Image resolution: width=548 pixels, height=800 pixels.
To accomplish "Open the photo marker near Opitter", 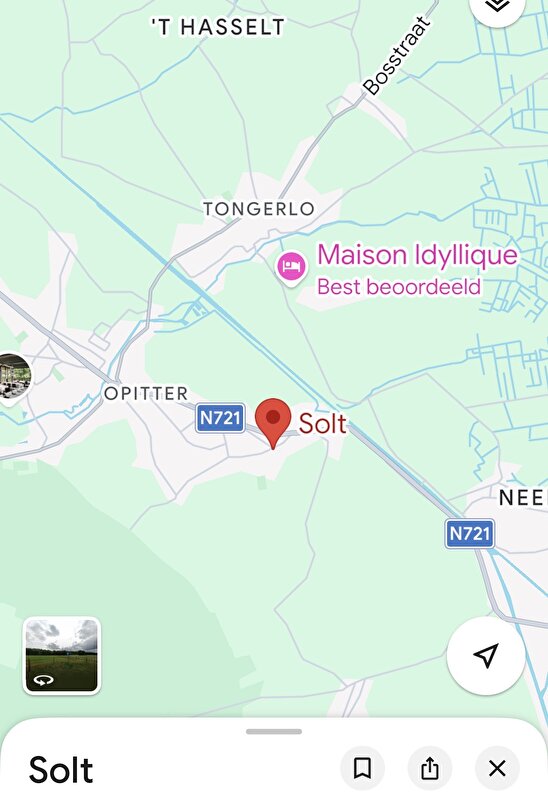I will 14,377.
